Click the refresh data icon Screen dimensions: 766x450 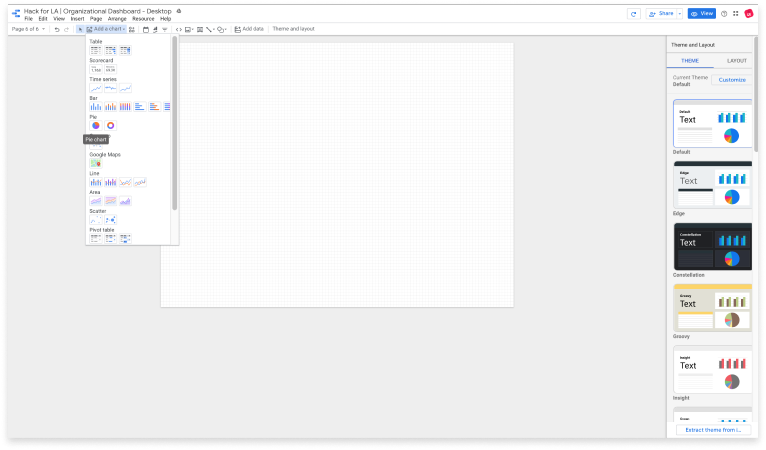click(x=633, y=14)
